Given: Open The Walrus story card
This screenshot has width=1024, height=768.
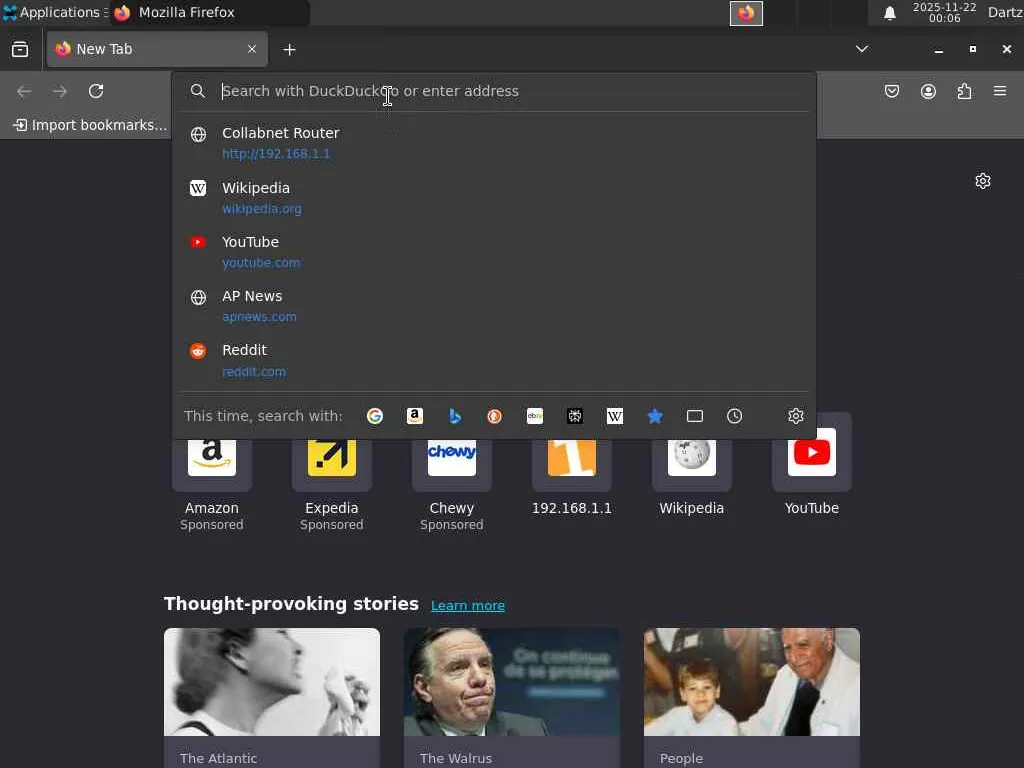Looking at the screenshot, I should pos(512,697).
